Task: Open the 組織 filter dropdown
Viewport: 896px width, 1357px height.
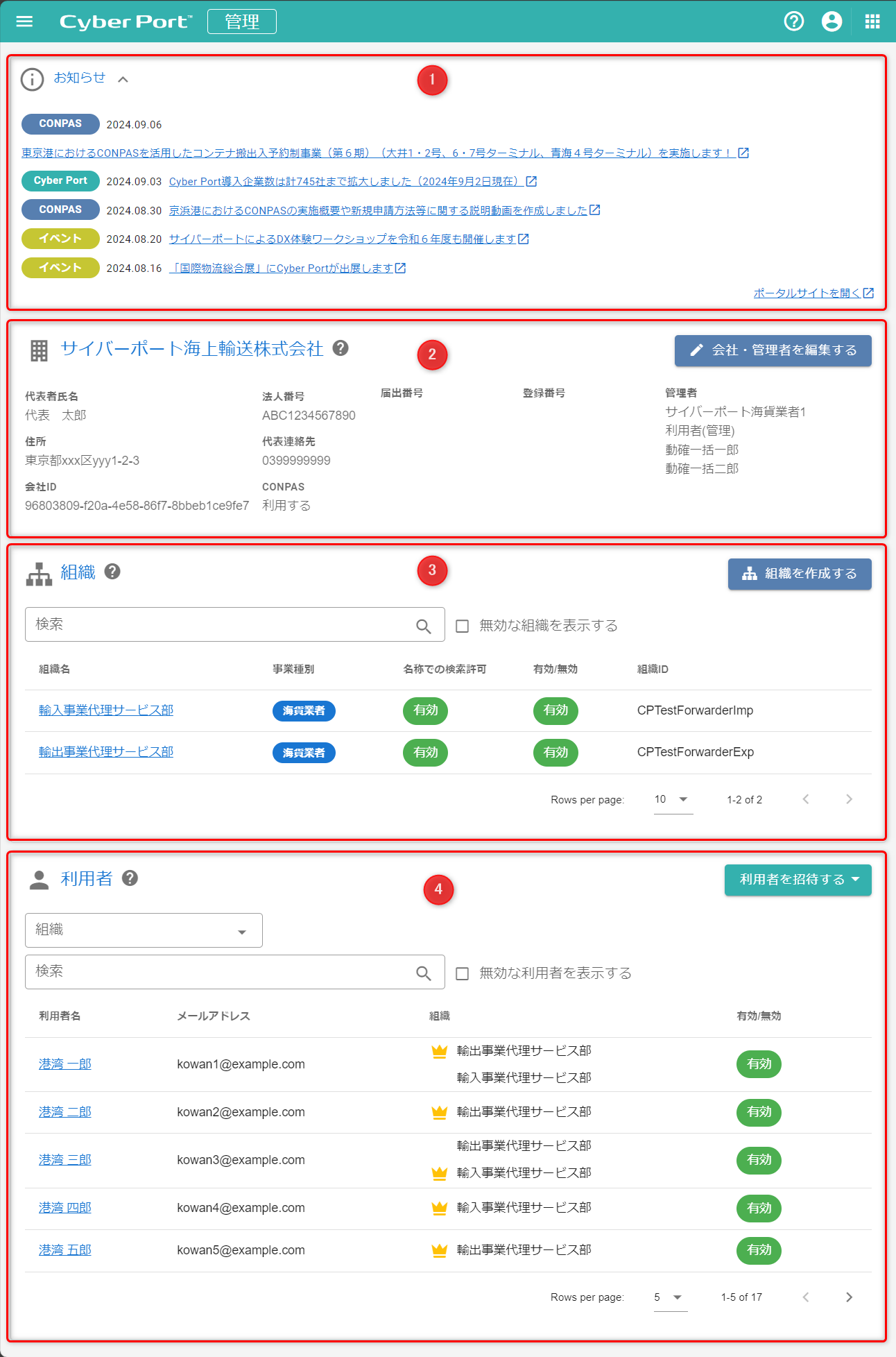Action: (144, 930)
